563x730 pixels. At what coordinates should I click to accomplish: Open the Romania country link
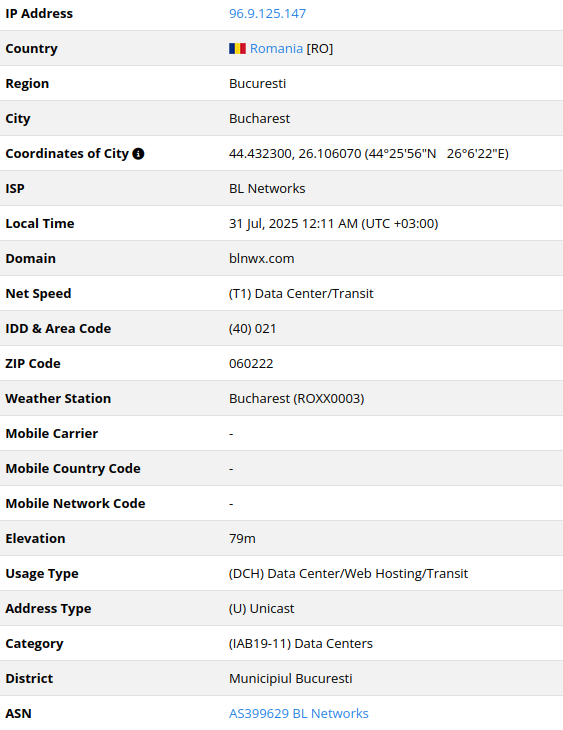tap(276, 48)
